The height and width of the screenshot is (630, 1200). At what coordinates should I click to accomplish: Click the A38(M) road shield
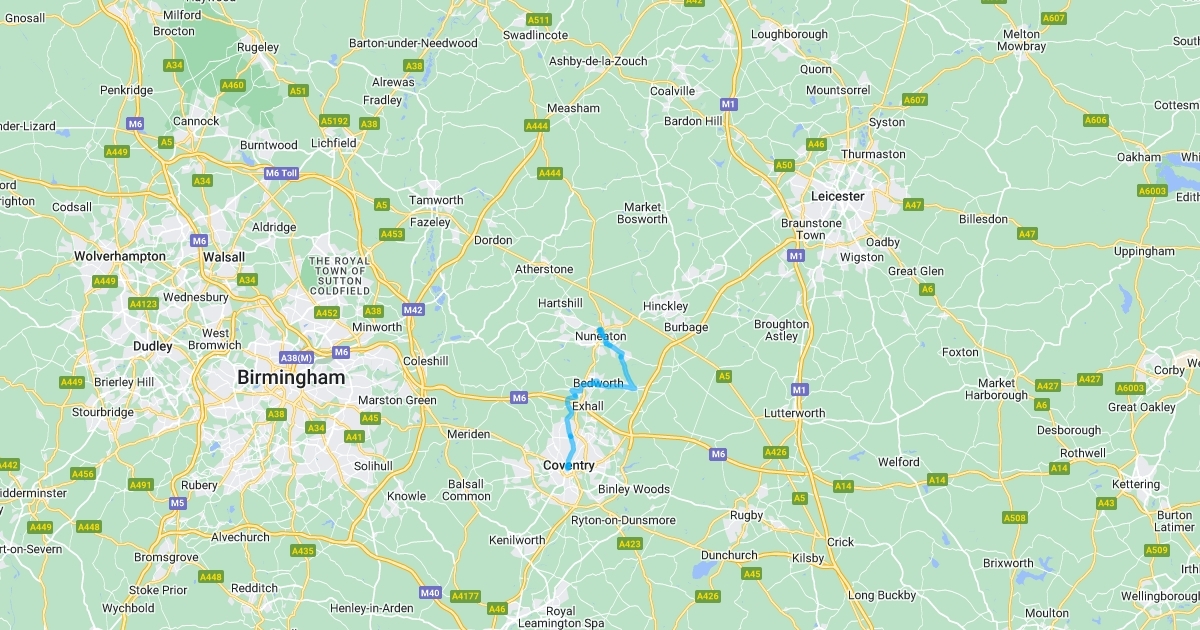(297, 358)
